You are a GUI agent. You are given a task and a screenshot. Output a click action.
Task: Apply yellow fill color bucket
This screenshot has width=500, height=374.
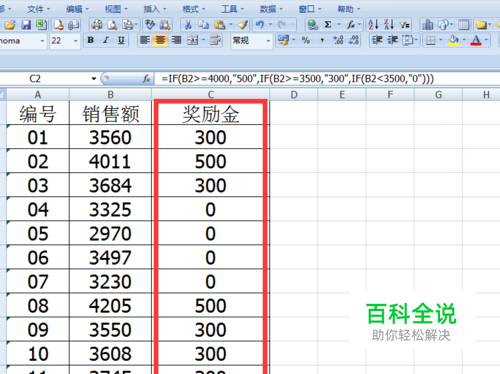click(453, 41)
